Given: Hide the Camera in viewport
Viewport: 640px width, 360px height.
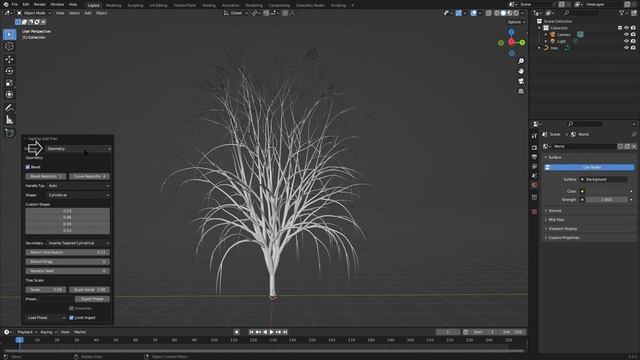Looking at the screenshot, I should point(626,35).
